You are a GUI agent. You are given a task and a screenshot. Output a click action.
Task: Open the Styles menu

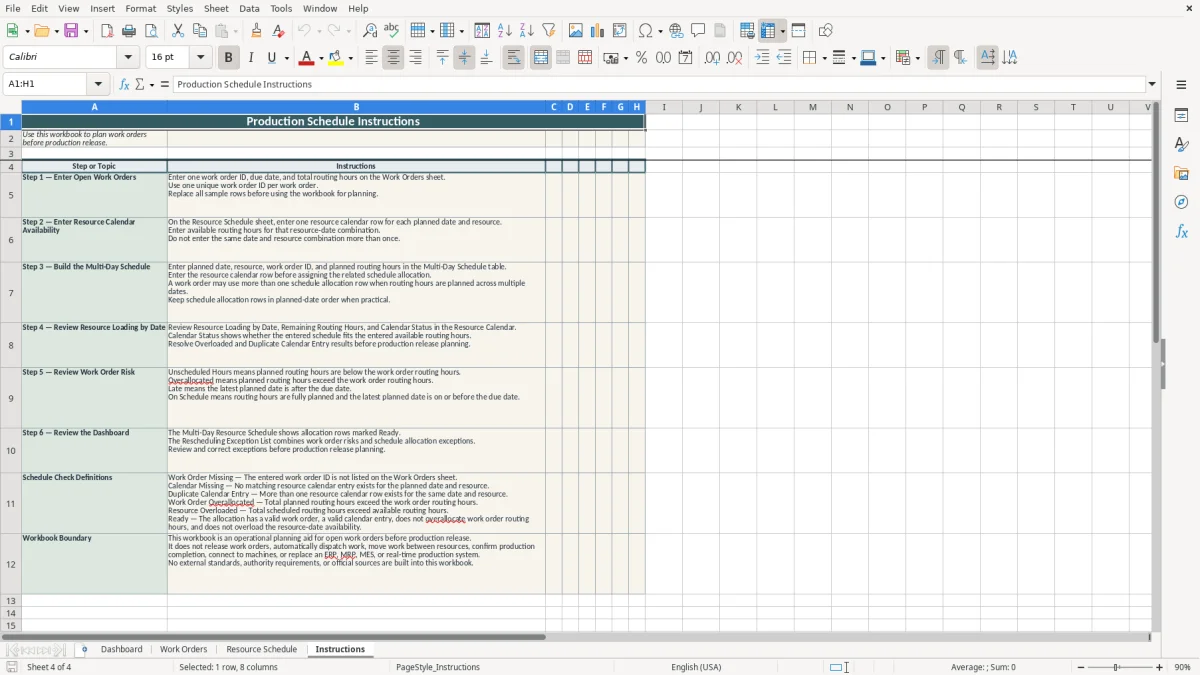pyautogui.click(x=180, y=8)
